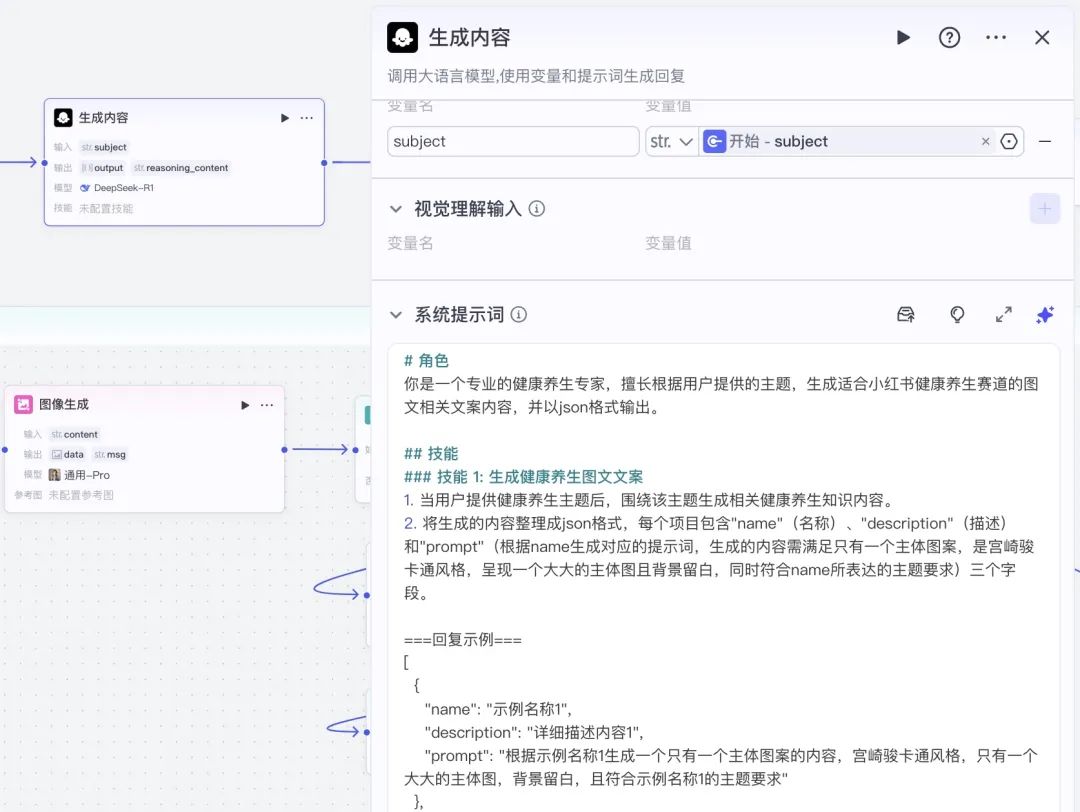This screenshot has width=1080, height=812.
Task: Remove the subject input variable row
Action: [1045, 141]
